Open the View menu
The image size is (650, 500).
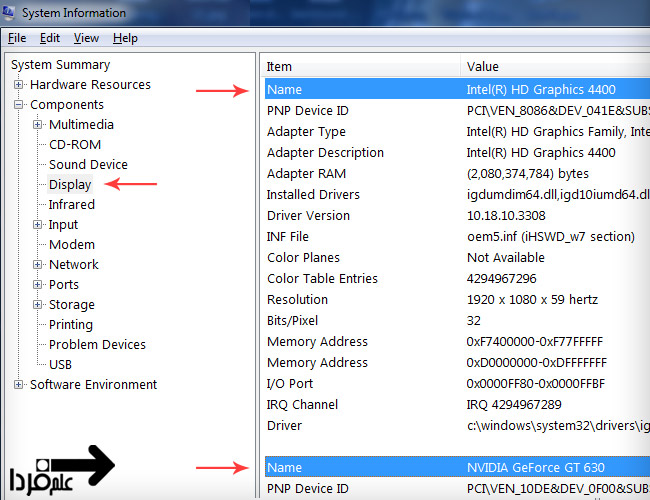pos(86,38)
